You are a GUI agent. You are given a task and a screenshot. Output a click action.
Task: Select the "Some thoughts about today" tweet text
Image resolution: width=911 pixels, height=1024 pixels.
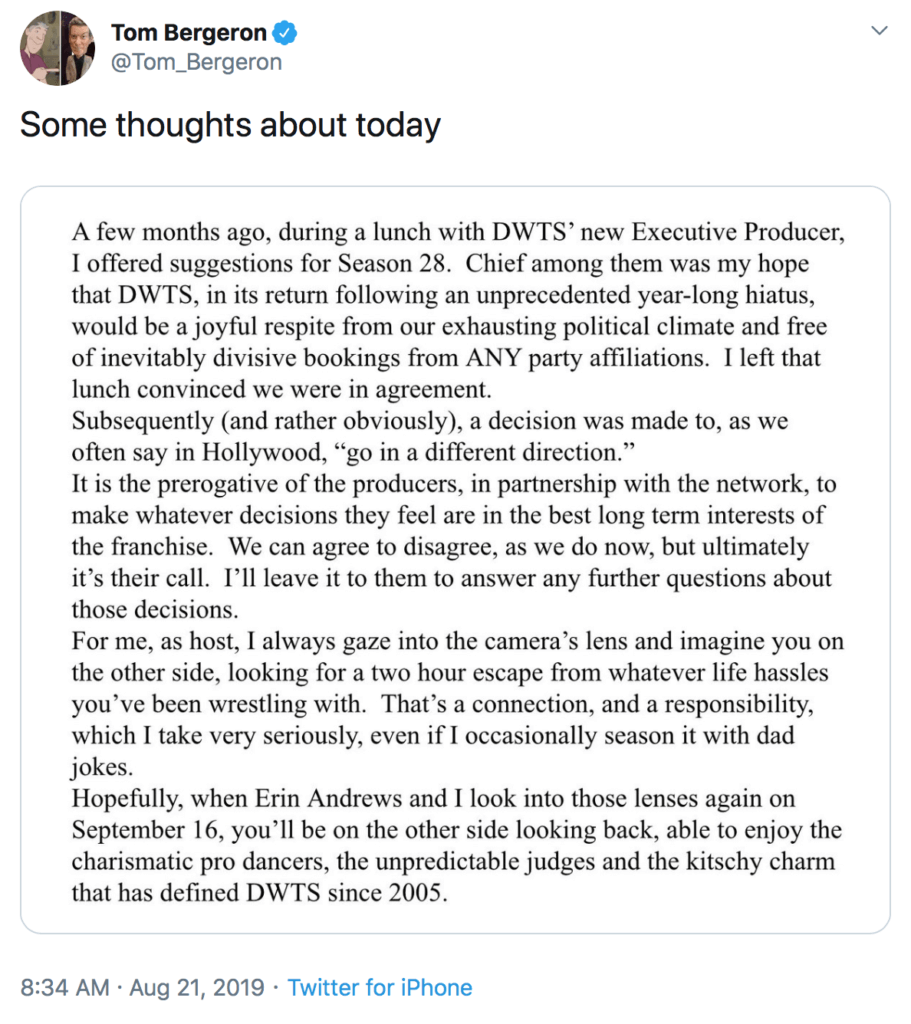[x=230, y=125]
